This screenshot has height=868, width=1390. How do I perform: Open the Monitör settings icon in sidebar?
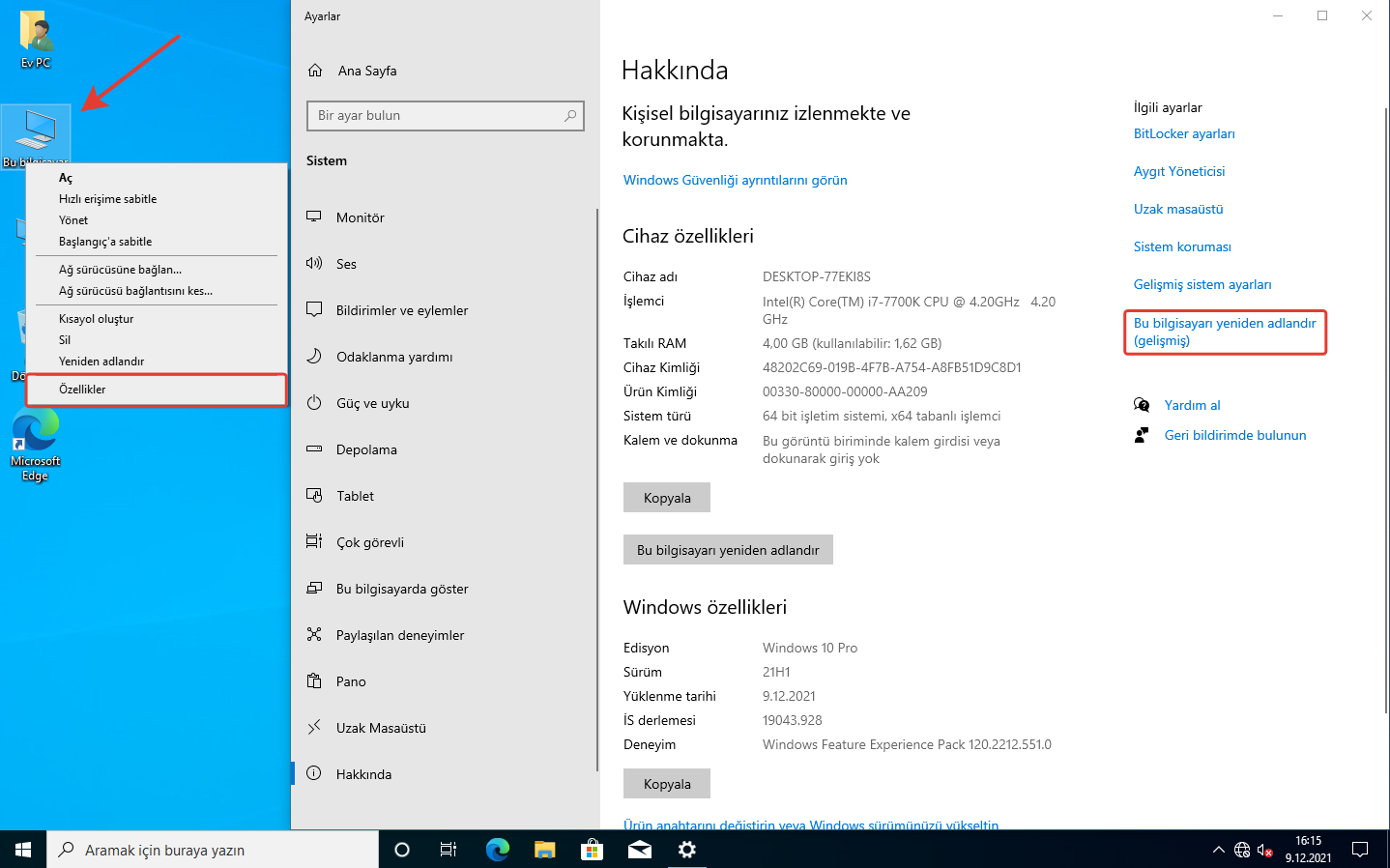[314, 217]
